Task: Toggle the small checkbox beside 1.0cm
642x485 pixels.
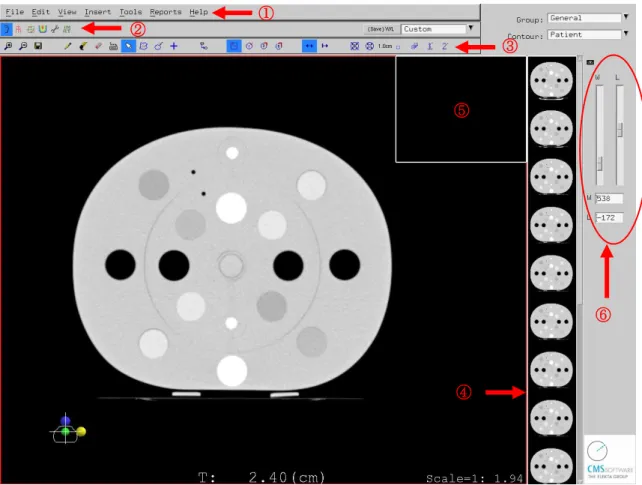Action: tap(398, 47)
